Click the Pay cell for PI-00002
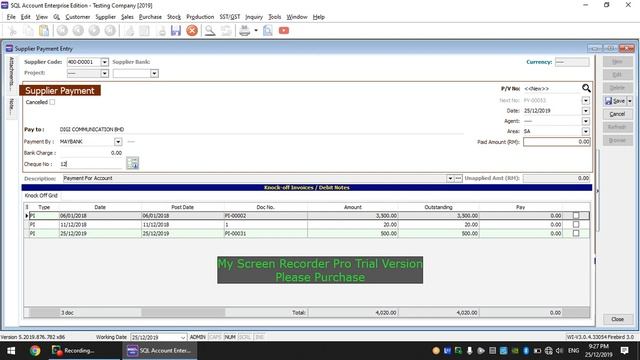 [x=520, y=215]
